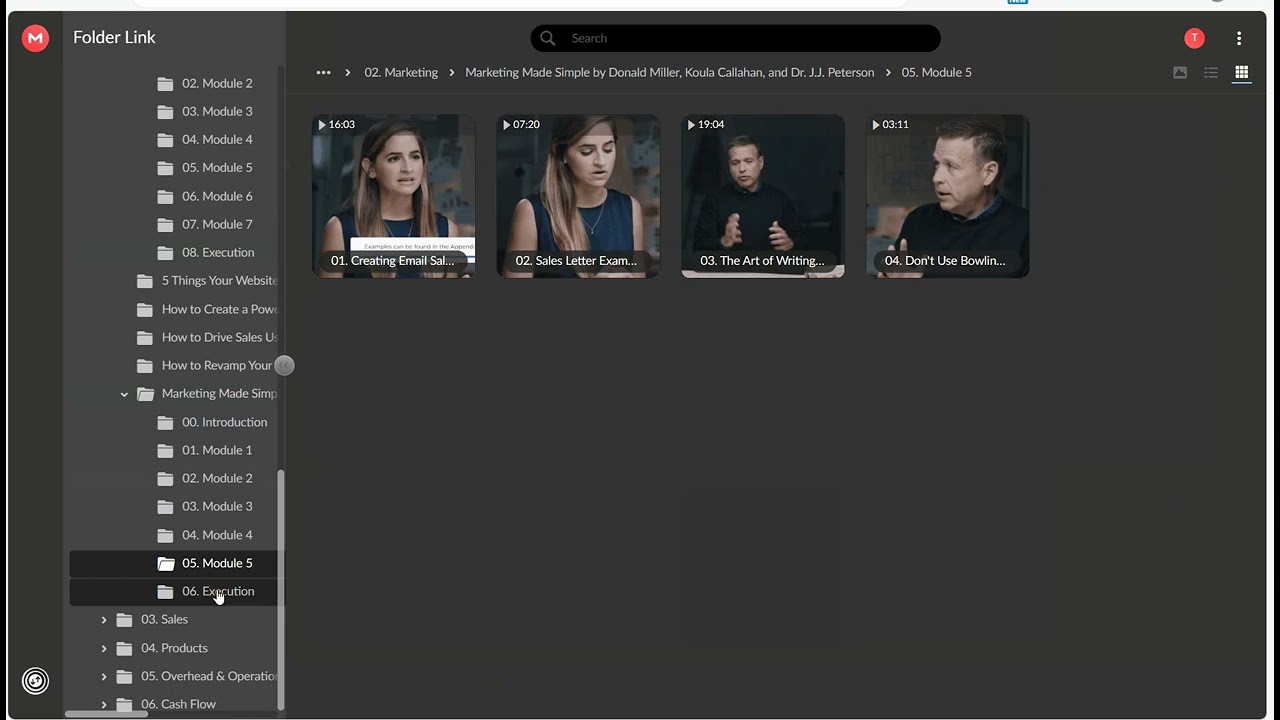
Task: Click the sidebar horizontal scrollbar
Action: [106, 713]
